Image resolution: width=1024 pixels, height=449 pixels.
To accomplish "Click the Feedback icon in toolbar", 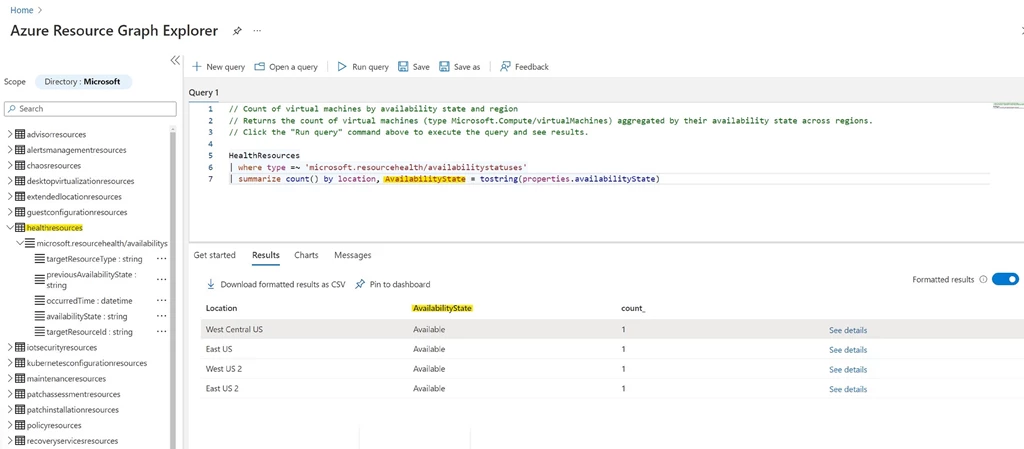I will pyautogui.click(x=506, y=67).
